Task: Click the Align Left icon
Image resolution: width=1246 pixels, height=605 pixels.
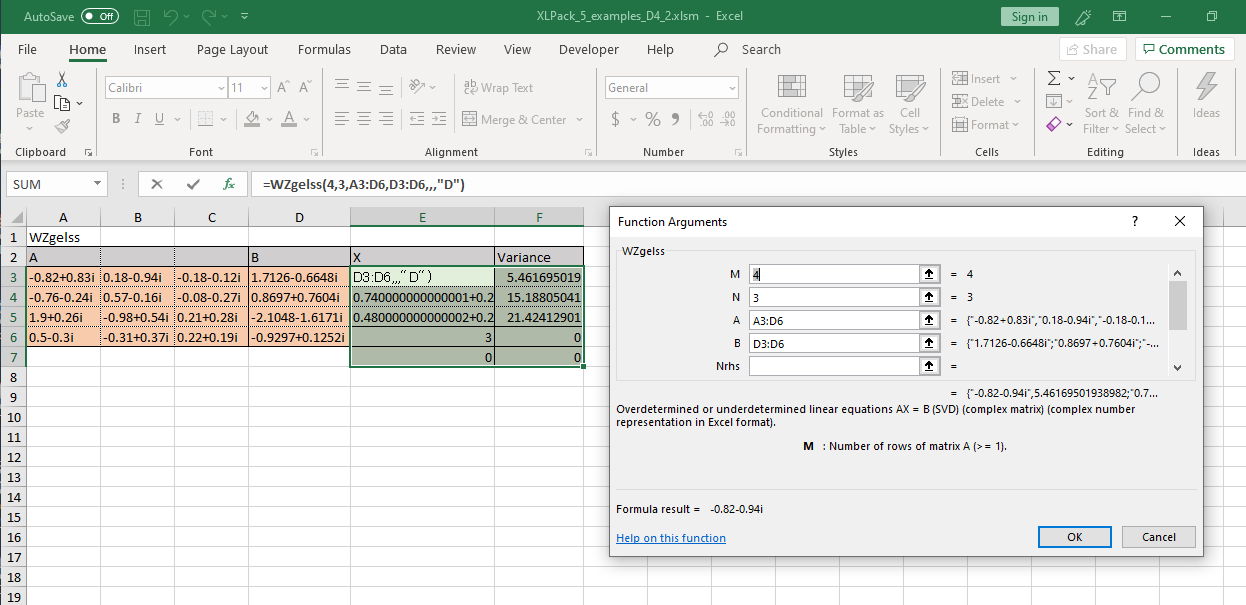Action: click(x=342, y=119)
